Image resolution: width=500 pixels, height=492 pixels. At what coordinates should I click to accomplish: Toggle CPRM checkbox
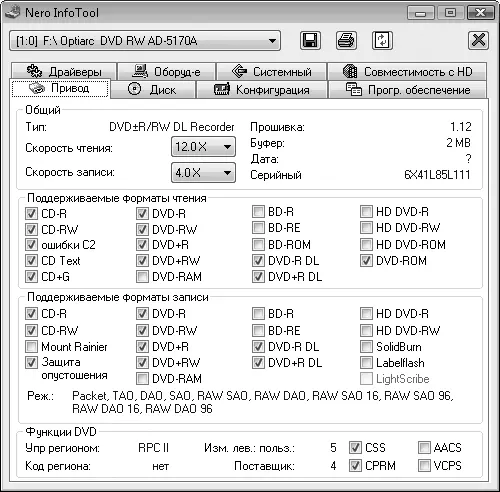[x=355, y=466]
